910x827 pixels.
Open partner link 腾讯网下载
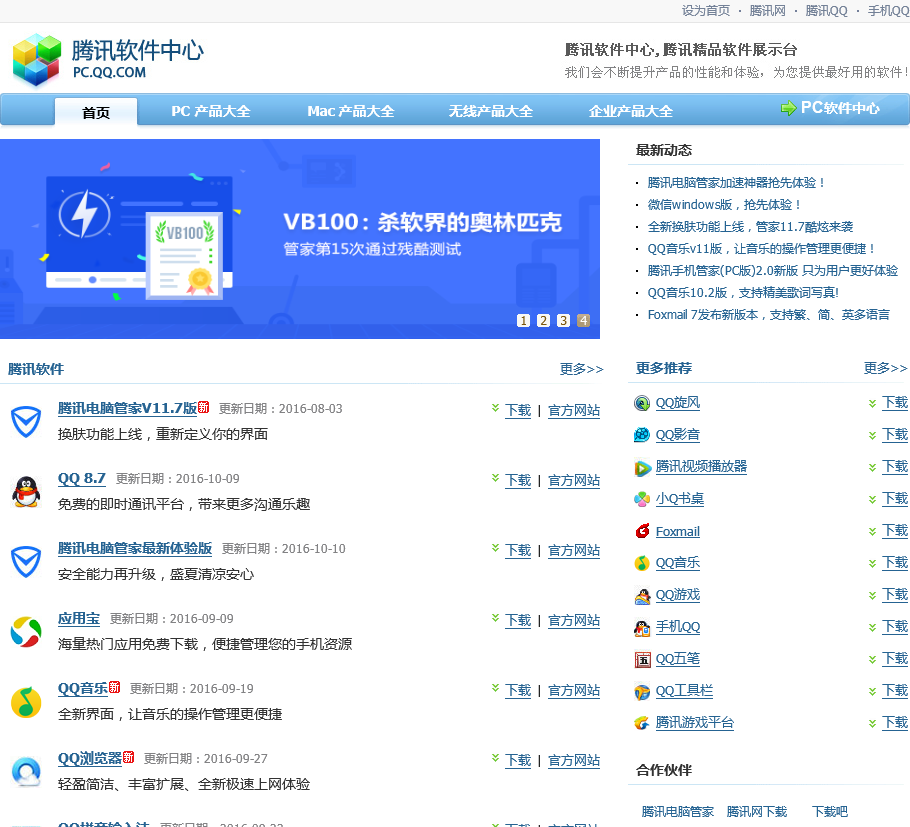pyautogui.click(x=757, y=811)
